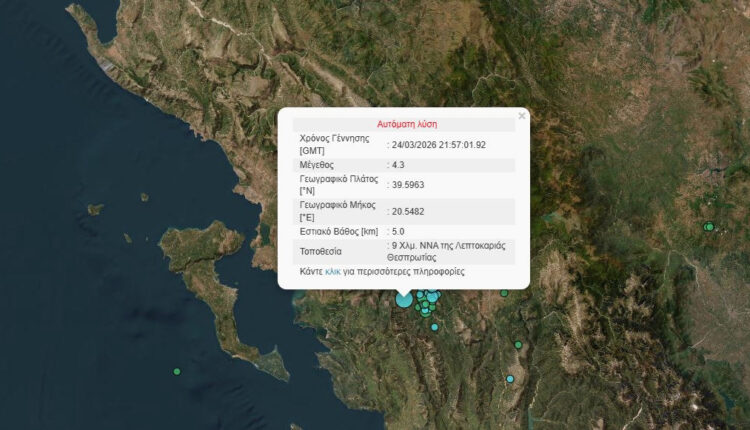750x430 pixels.
Task: Click the isolated green marker right of the cluster
Action: click(505, 293)
